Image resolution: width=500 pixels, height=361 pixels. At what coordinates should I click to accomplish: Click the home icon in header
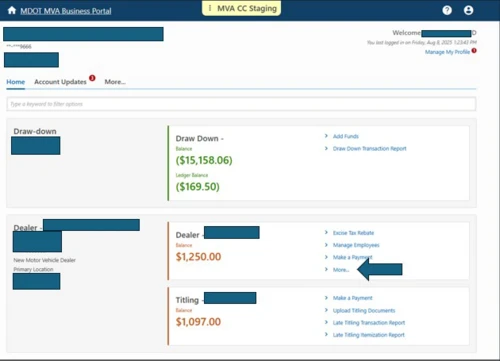pos(12,10)
